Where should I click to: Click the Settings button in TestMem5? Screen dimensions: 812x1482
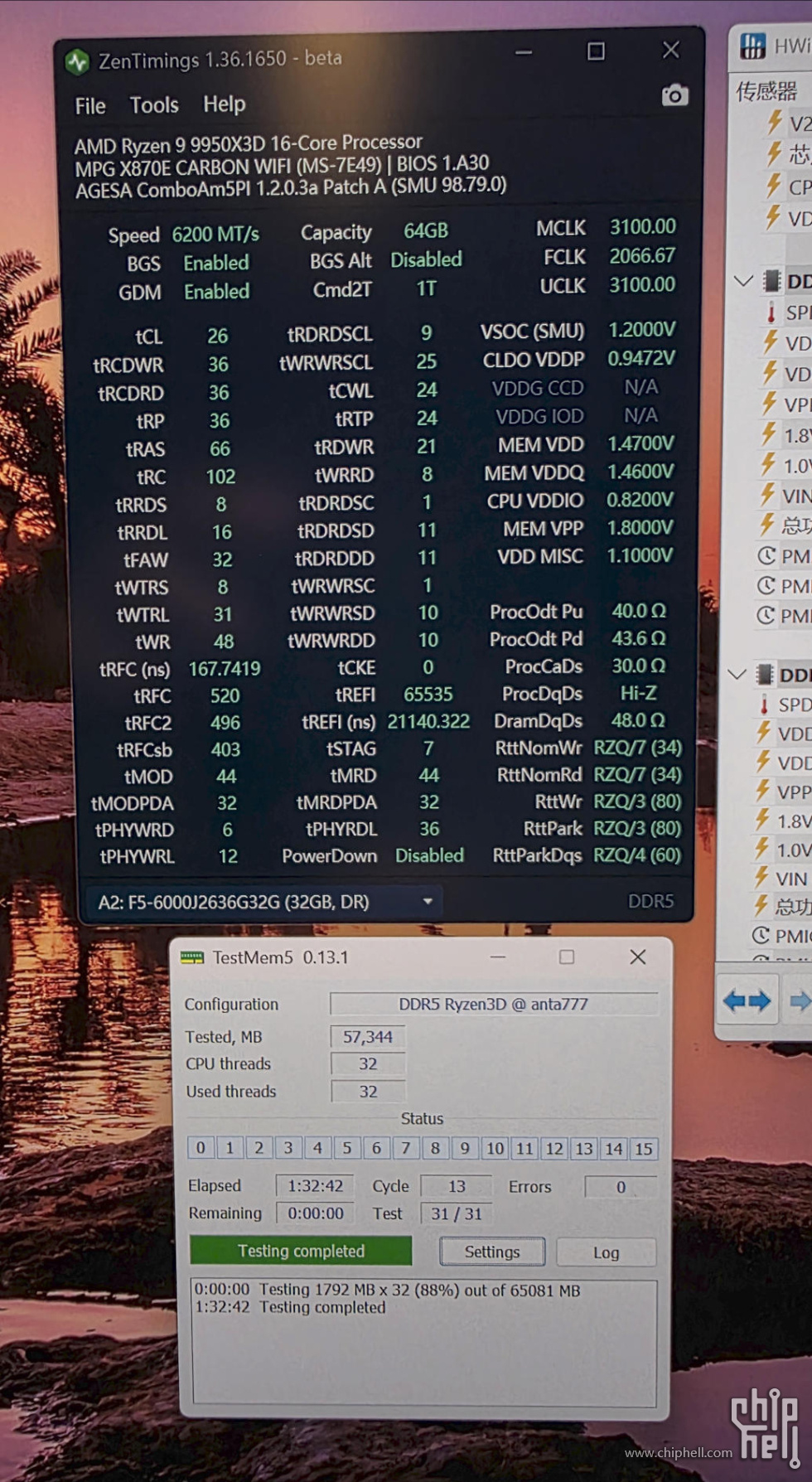[492, 1252]
